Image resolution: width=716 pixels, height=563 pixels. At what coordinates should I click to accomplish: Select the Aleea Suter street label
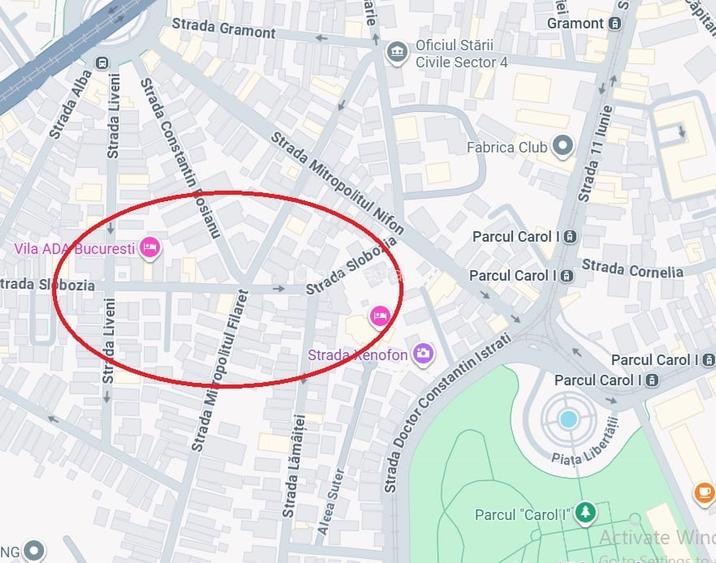pyautogui.click(x=331, y=501)
